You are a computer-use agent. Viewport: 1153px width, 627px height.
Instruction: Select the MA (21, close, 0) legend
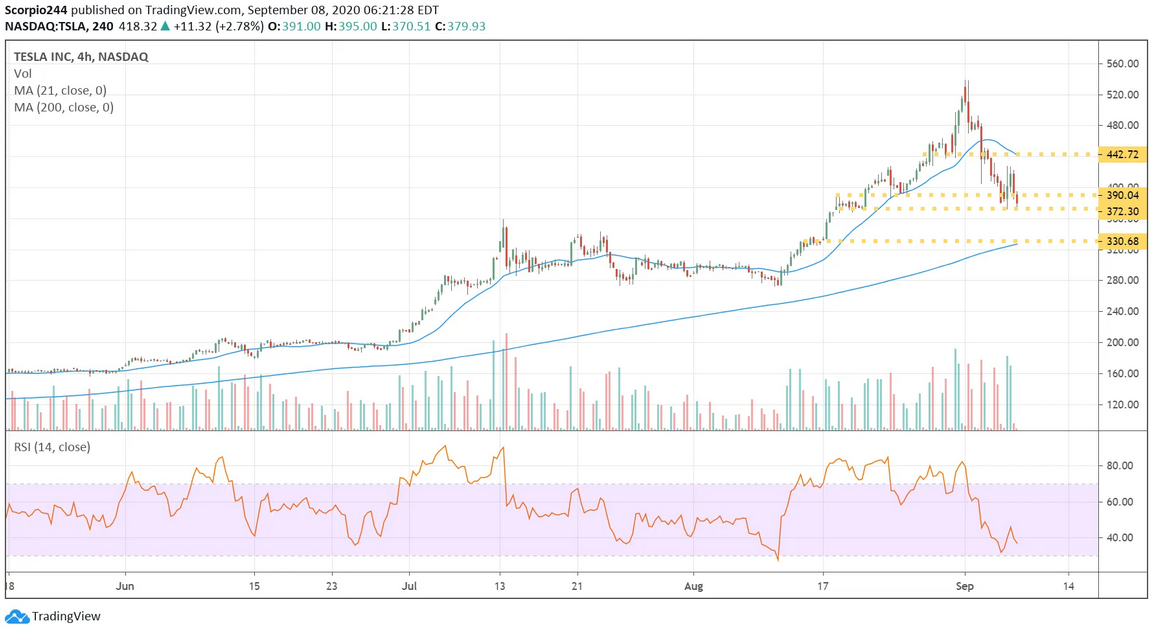tap(60, 90)
